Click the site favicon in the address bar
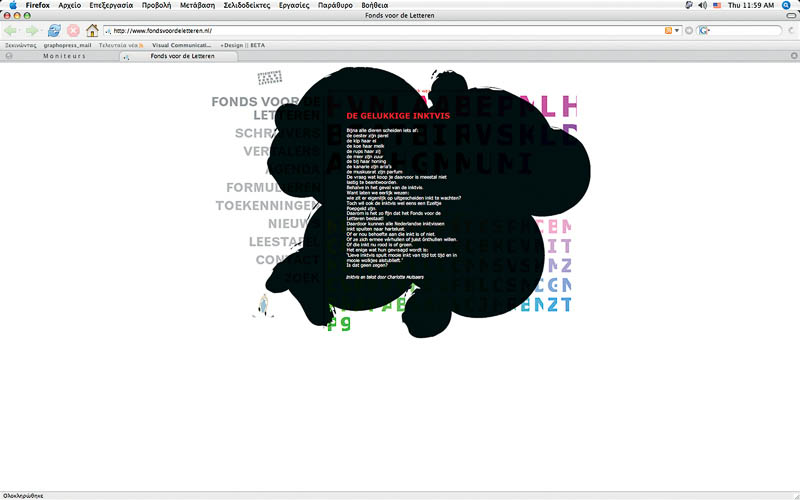Image resolution: width=800 pixels, height=500 pixels. coord(108,31)
